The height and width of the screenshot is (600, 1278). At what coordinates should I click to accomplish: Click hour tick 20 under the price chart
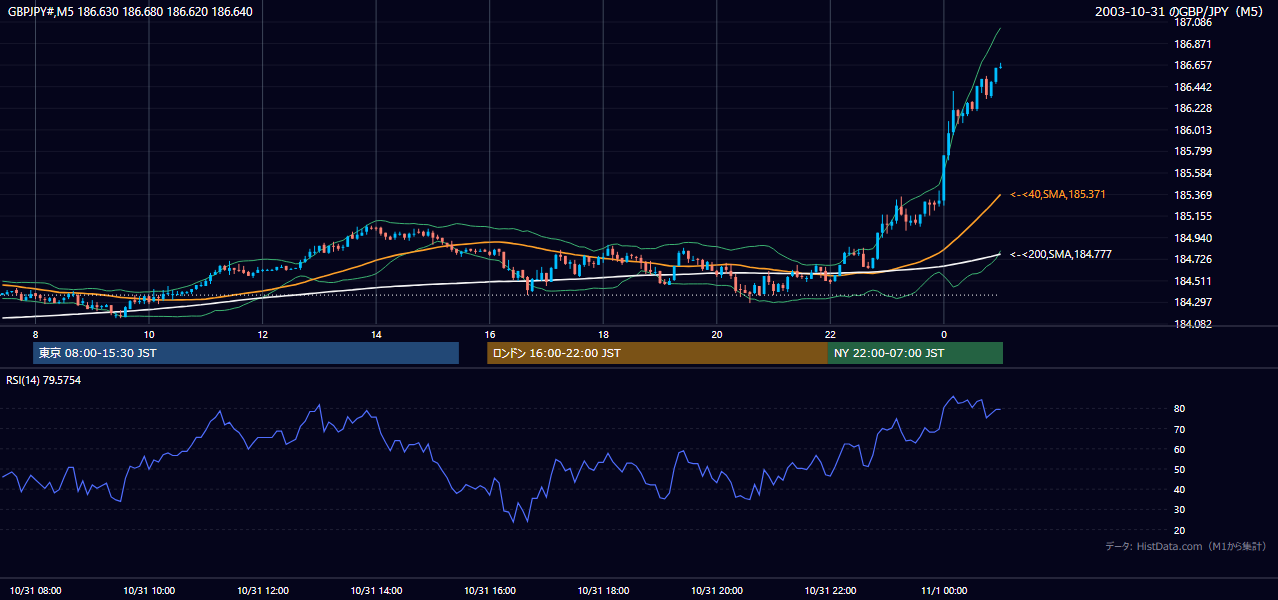tap(717, 334)
